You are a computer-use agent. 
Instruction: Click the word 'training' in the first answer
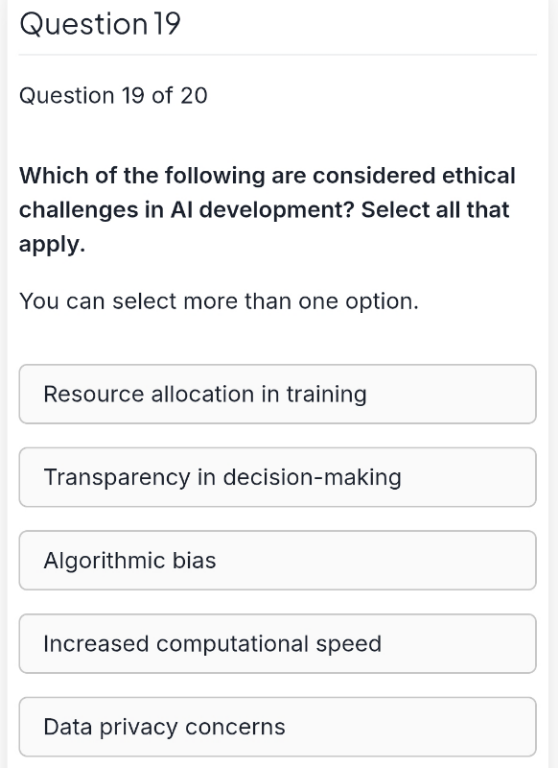coord(326,395)
